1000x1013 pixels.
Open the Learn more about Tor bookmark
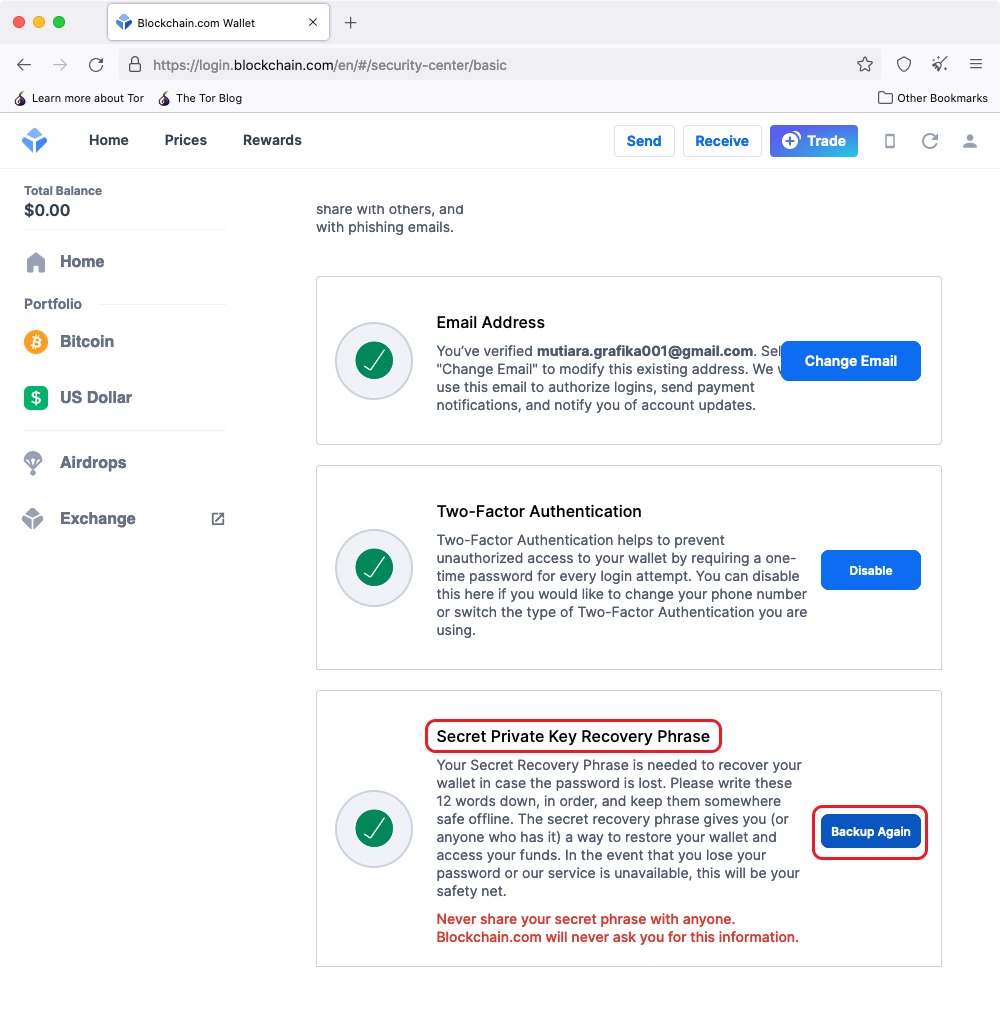point(79,98)
